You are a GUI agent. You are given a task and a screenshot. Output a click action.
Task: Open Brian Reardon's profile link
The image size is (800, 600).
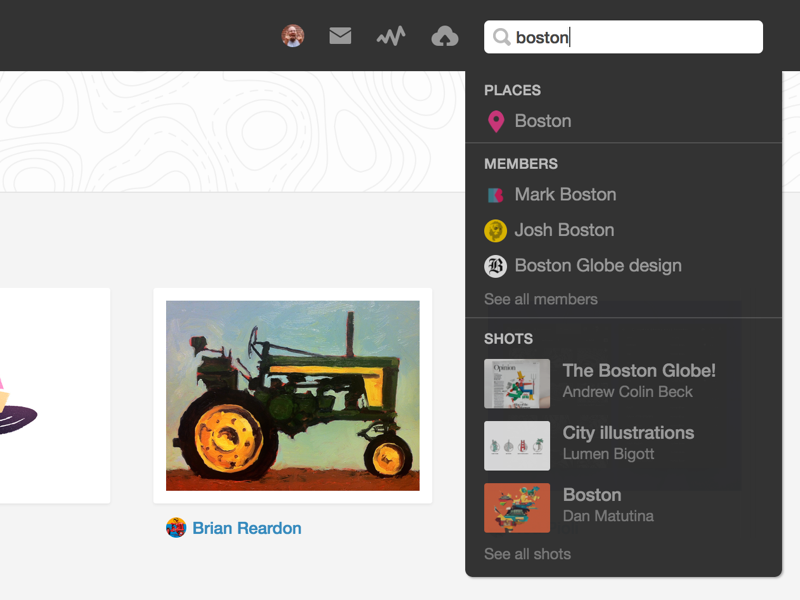pyautogui.click(x=247, y=528)
